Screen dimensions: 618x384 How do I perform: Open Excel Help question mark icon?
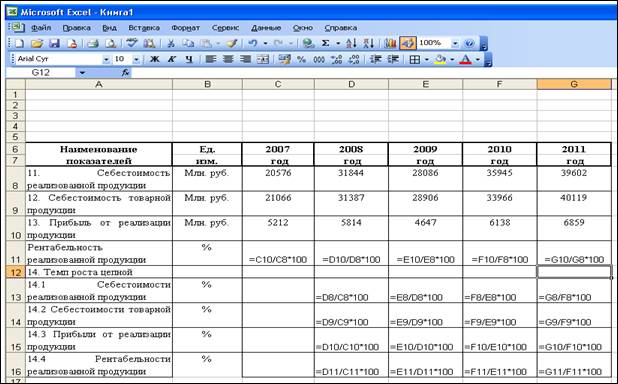point(469,43)
